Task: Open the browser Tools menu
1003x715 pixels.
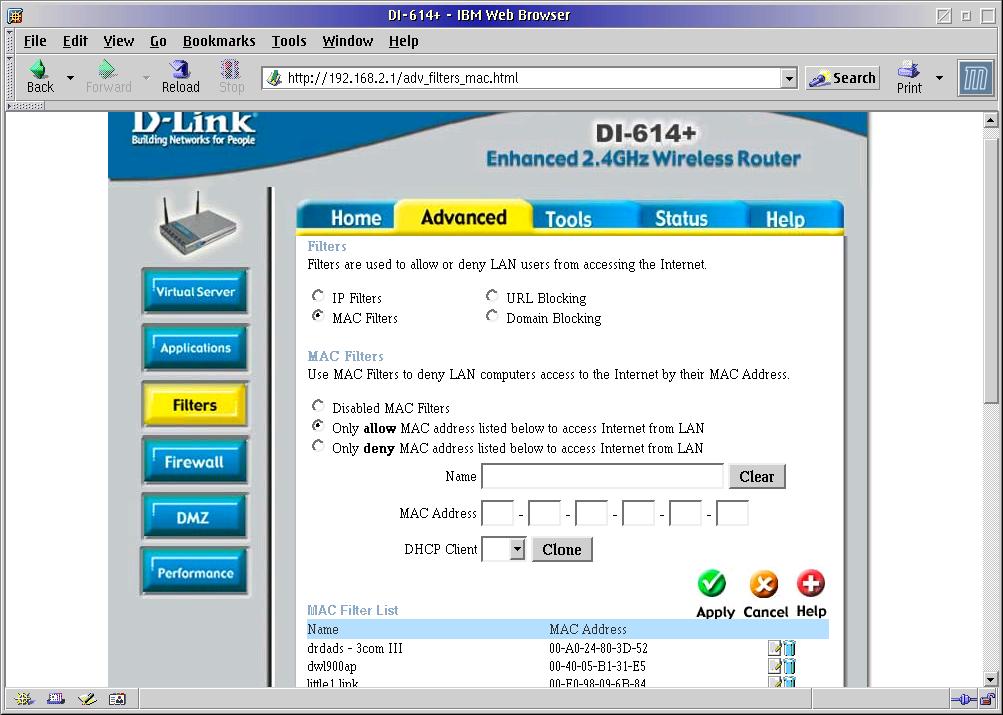Action: point(288,42)
